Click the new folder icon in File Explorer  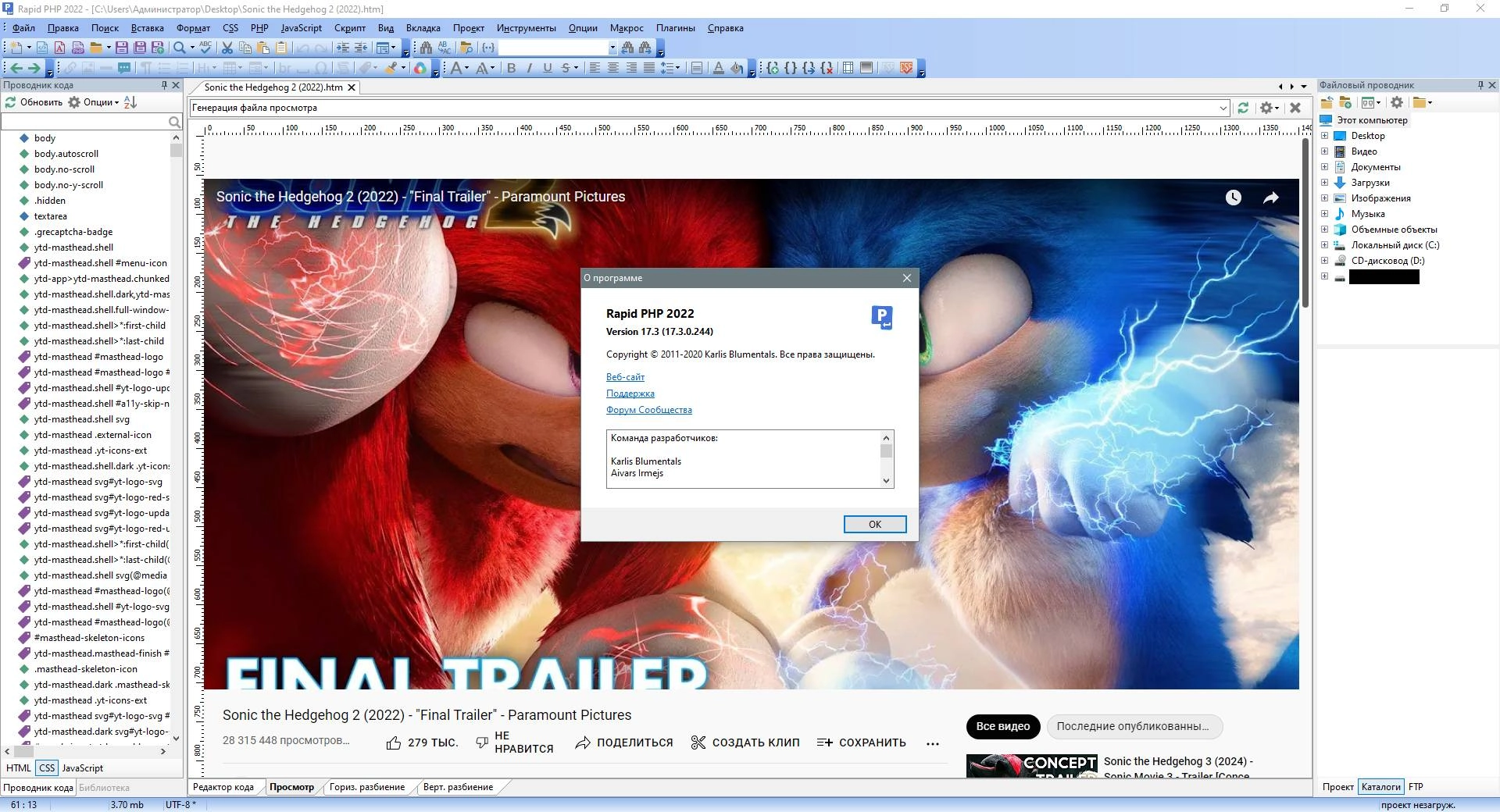click(1345, 102)
